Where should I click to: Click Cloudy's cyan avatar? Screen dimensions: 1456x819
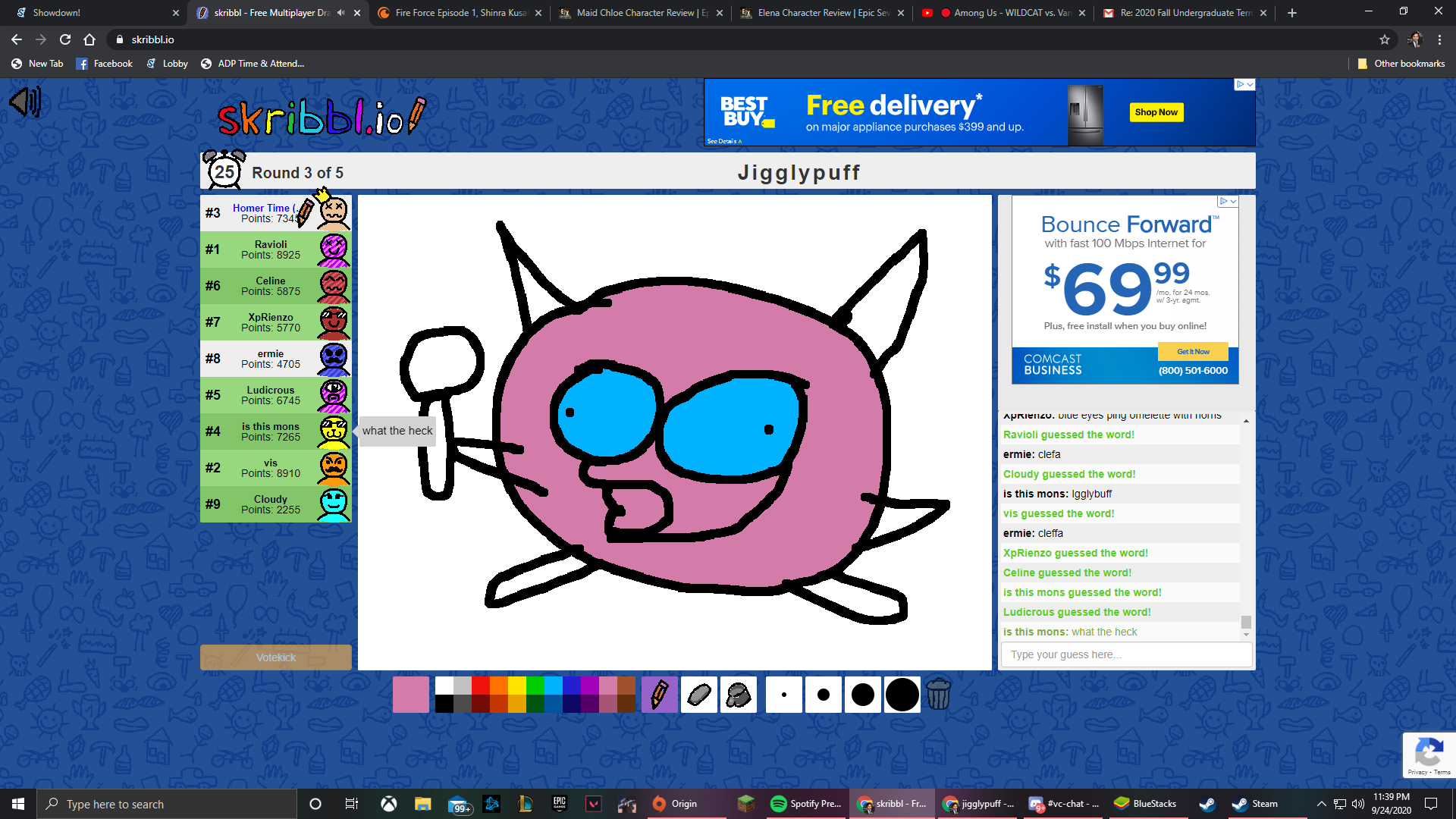(x=334, y=504)
